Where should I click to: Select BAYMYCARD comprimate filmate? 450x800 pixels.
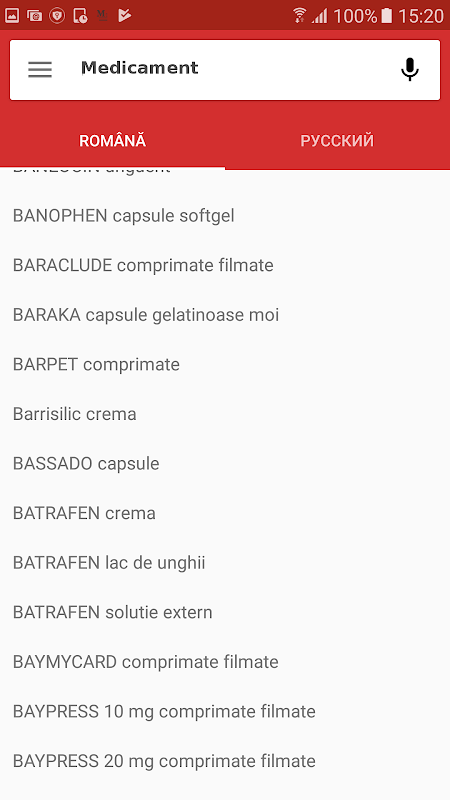[x=225, y=662]
